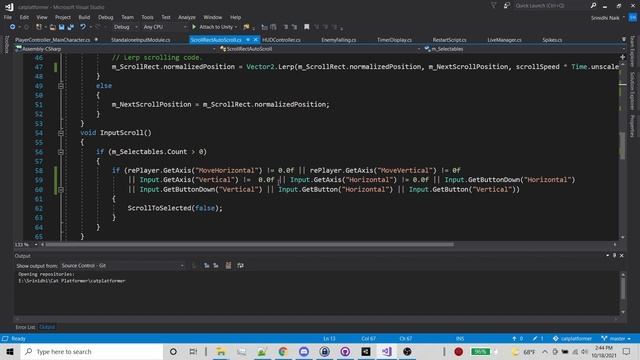Switch to Error List tab
Screen dimensions: 640x360
(x=25, y=327)
